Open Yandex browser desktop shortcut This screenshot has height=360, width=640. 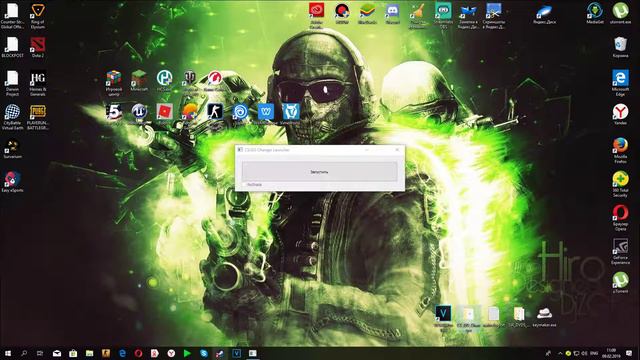(x=620, y=114)
